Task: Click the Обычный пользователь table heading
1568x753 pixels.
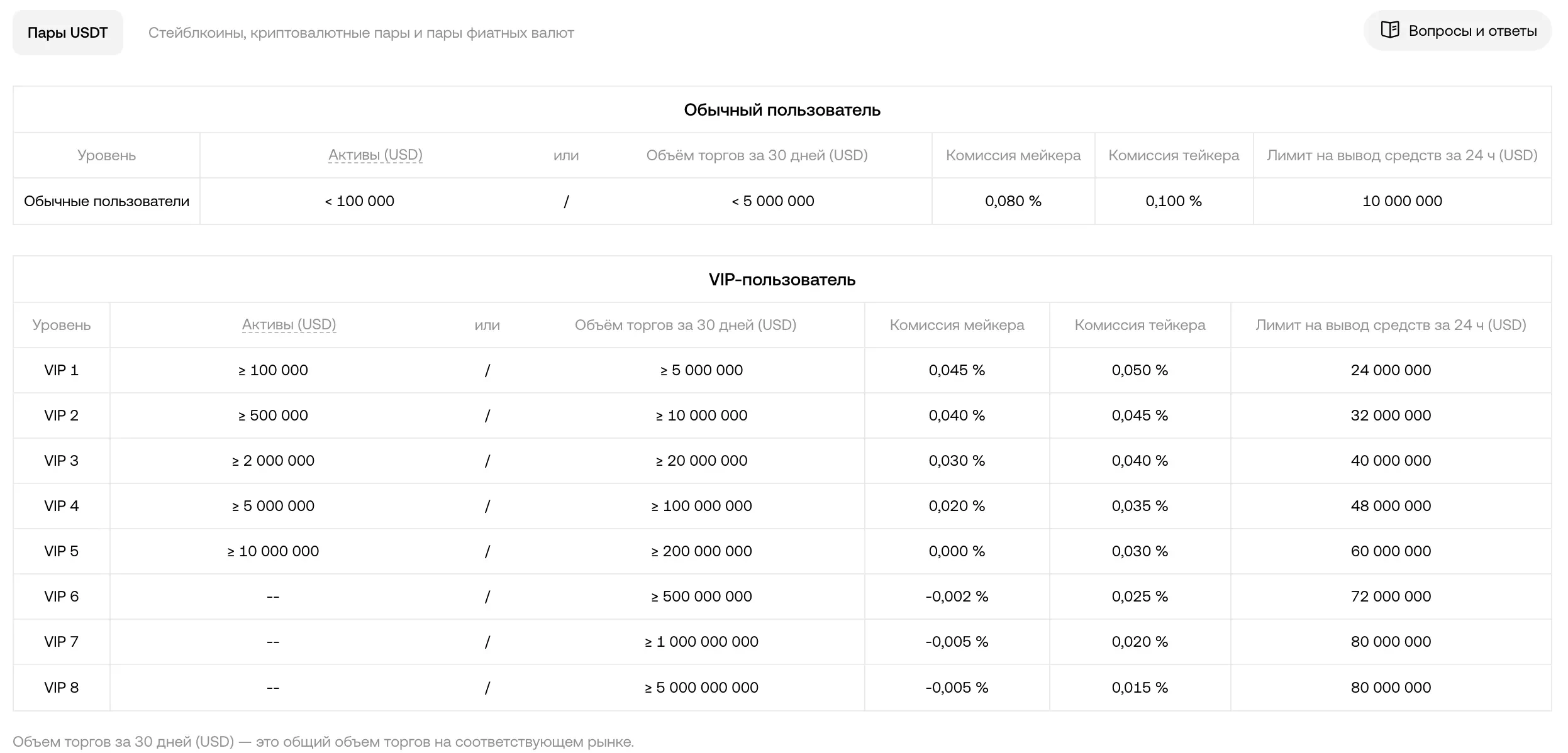Action: click(x=782, y=110)
